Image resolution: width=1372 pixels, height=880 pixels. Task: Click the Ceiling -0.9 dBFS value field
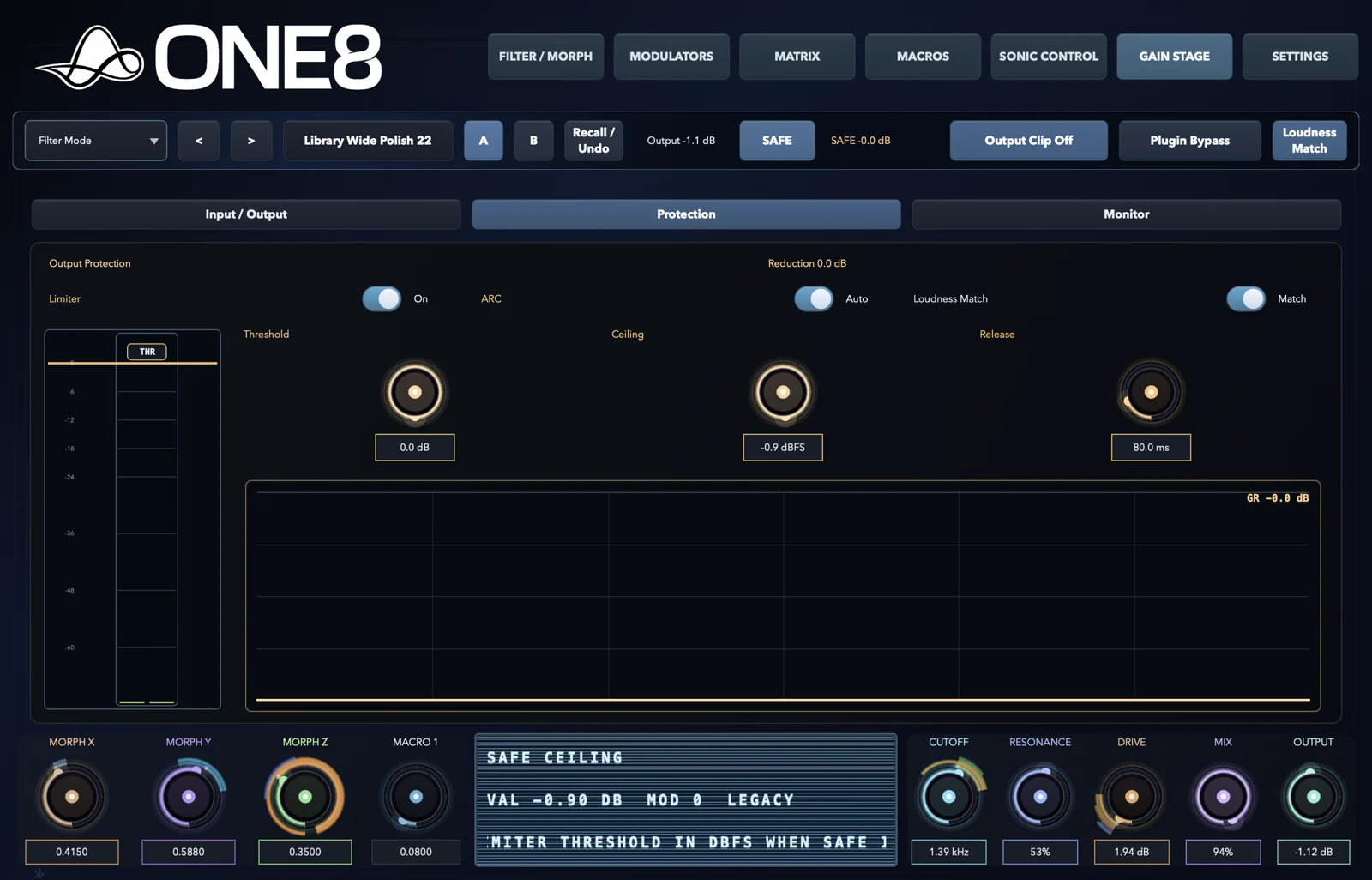click(783, 448)
